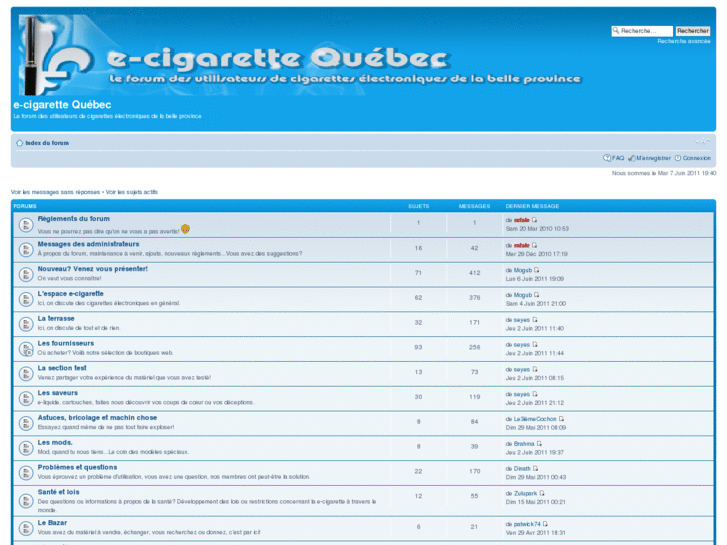The height and width of the screenshot is (545, 727).
Task: Open the Les mods. forum
Action: click(x=55, y=442)
